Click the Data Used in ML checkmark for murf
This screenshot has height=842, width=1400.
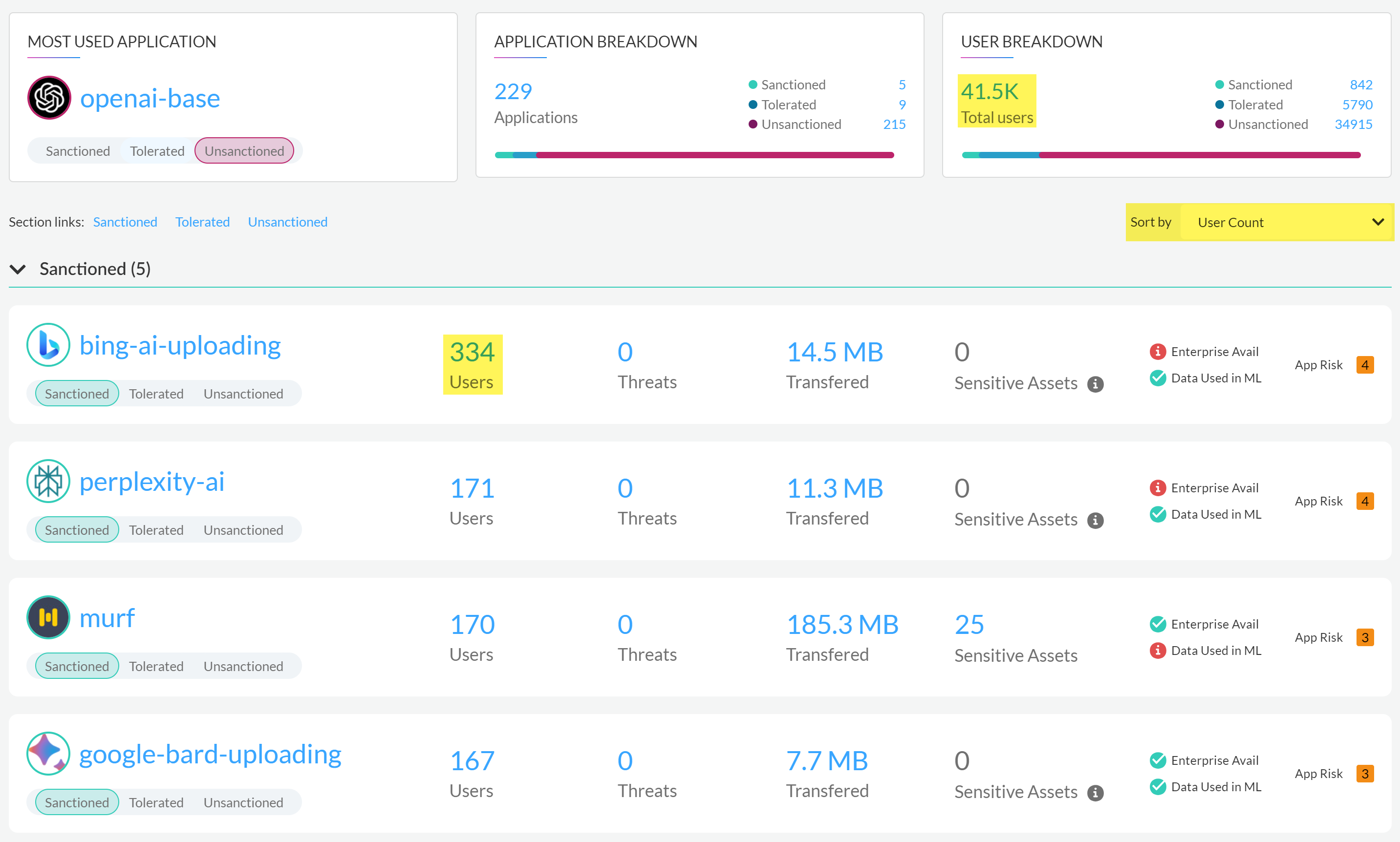[x=1158, y=650]
